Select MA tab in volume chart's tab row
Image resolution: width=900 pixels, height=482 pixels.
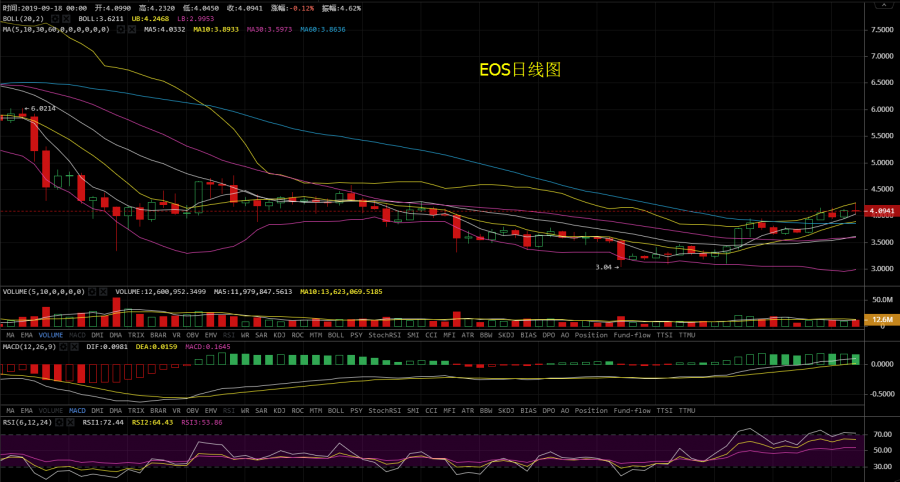coord(10,334)
